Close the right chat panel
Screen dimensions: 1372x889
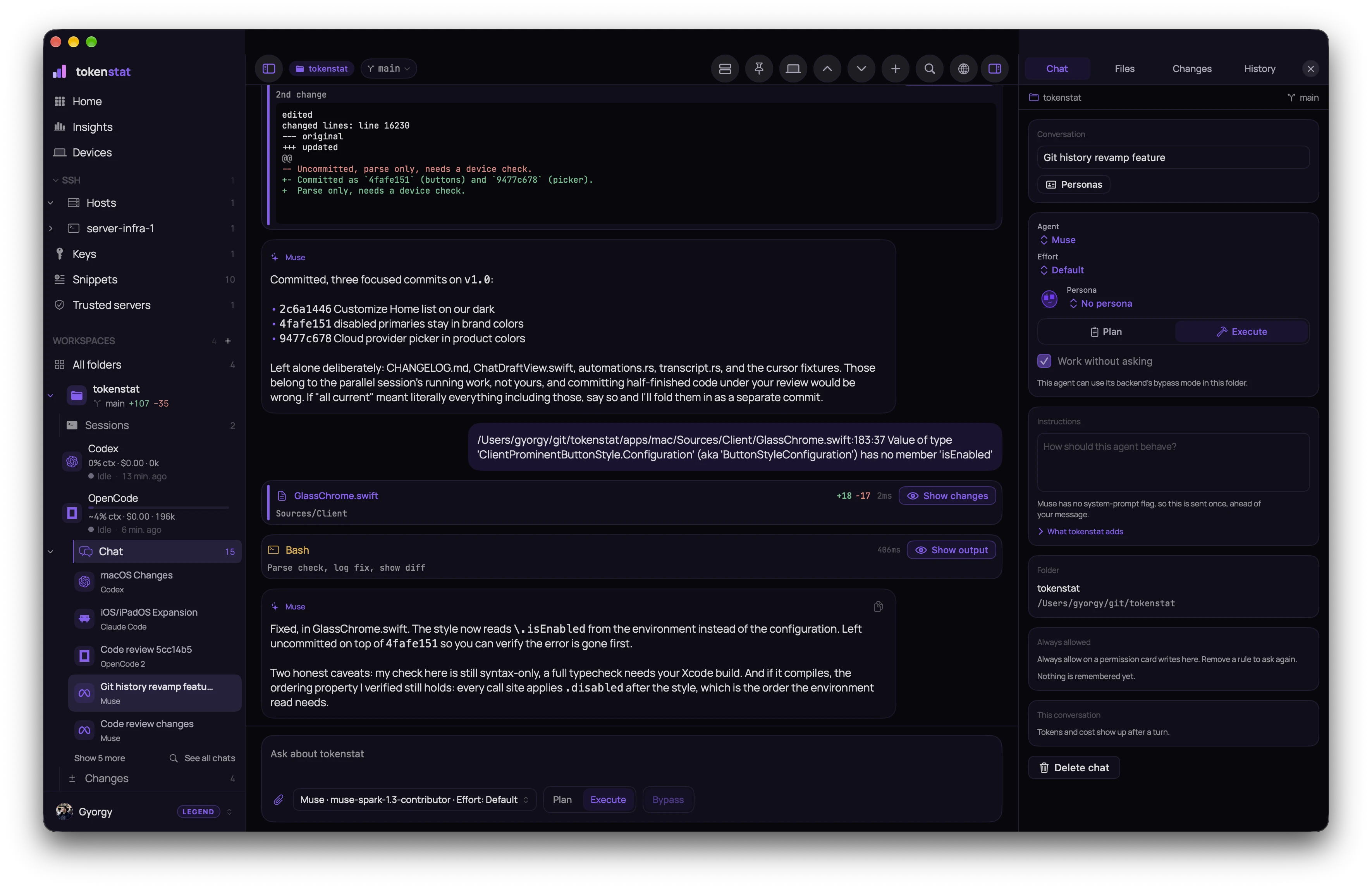click(x=1310, y=69)
